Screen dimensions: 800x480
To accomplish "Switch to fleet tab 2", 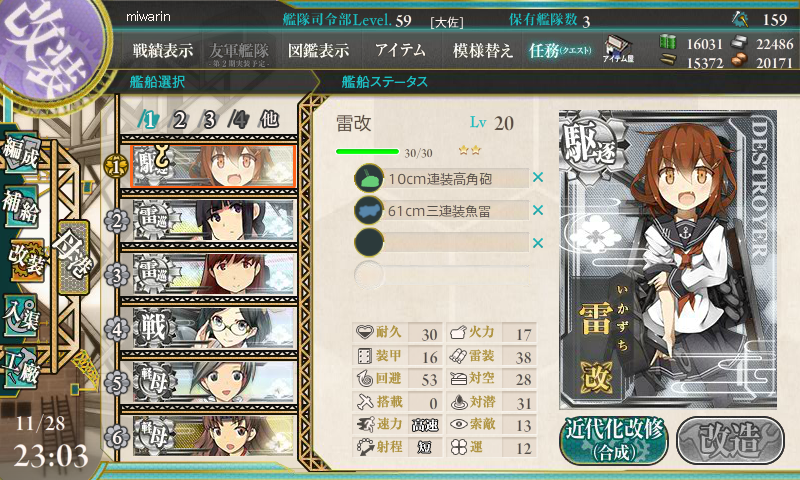I will pyautogui.click(x=180, y=120).
